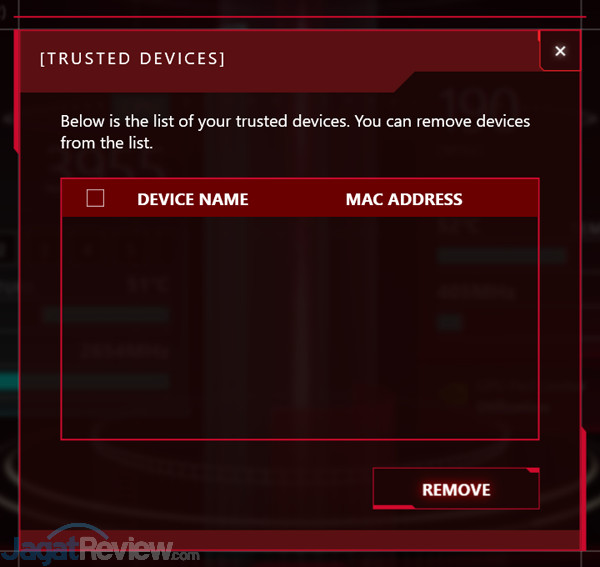This screenshot has height=567, width=600.
Task: Sort by the MAC ADDRESS column header
Action: [x=404, y=199]
